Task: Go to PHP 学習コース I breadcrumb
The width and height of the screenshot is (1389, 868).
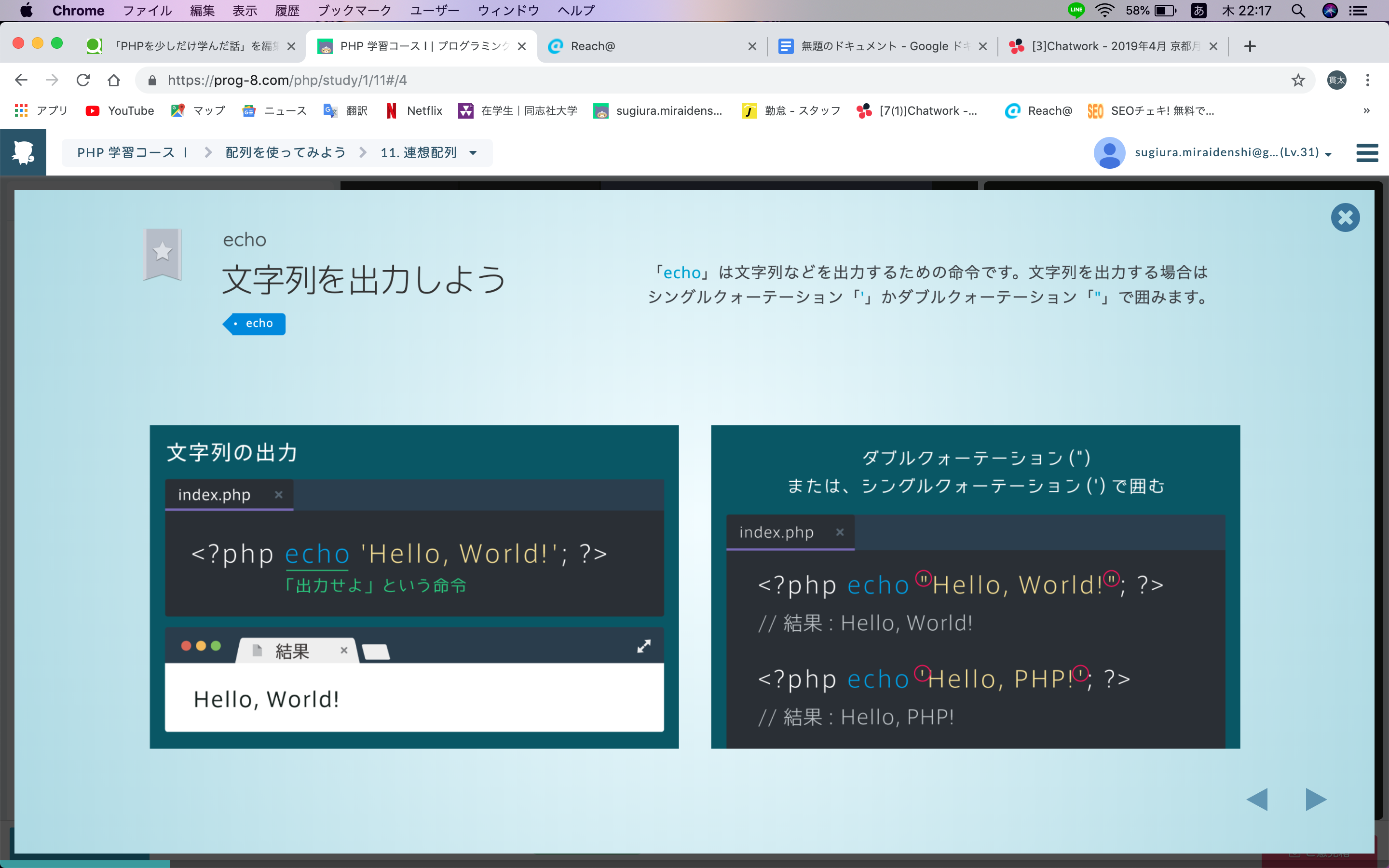Action: [133, 153]
